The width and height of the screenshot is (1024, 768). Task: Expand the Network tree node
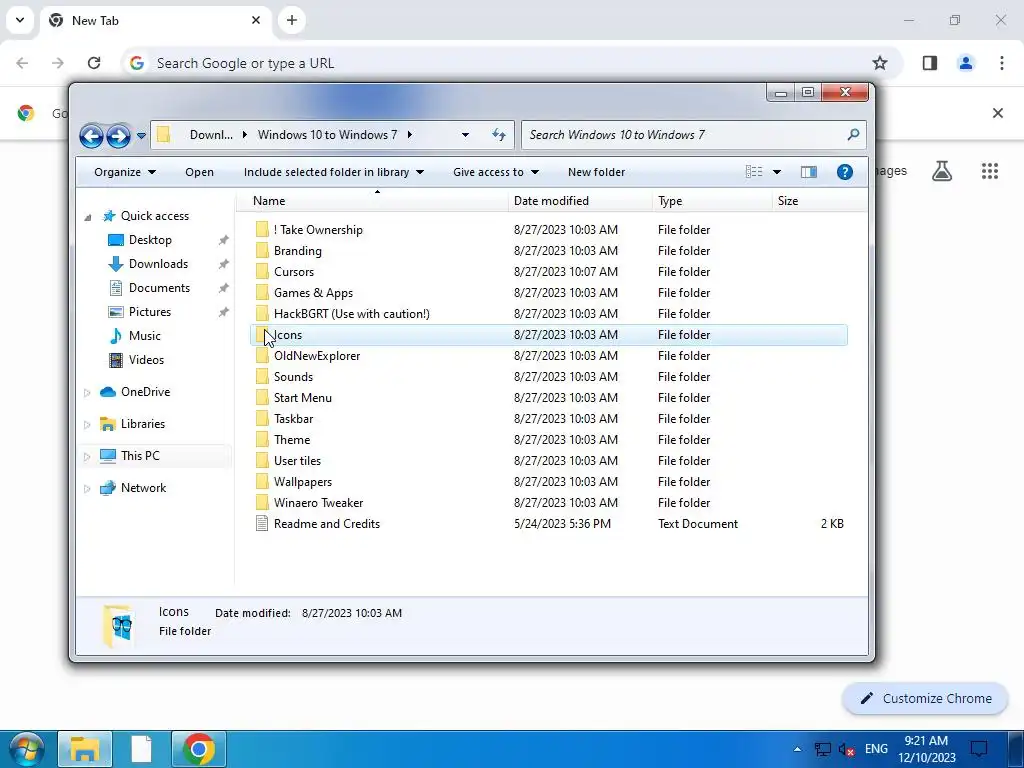tap(87, 488)
